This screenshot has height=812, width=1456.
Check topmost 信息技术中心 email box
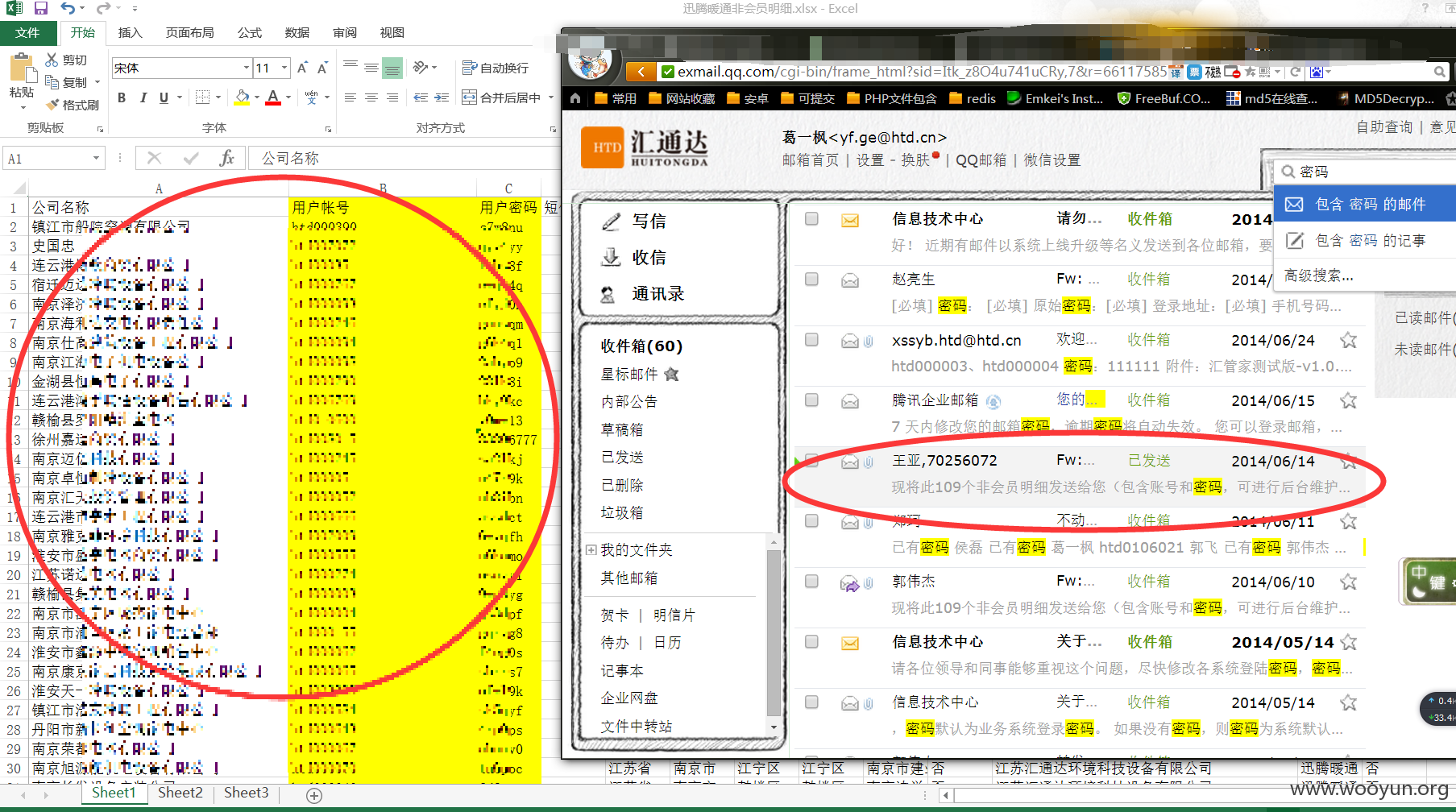[811, 218]
